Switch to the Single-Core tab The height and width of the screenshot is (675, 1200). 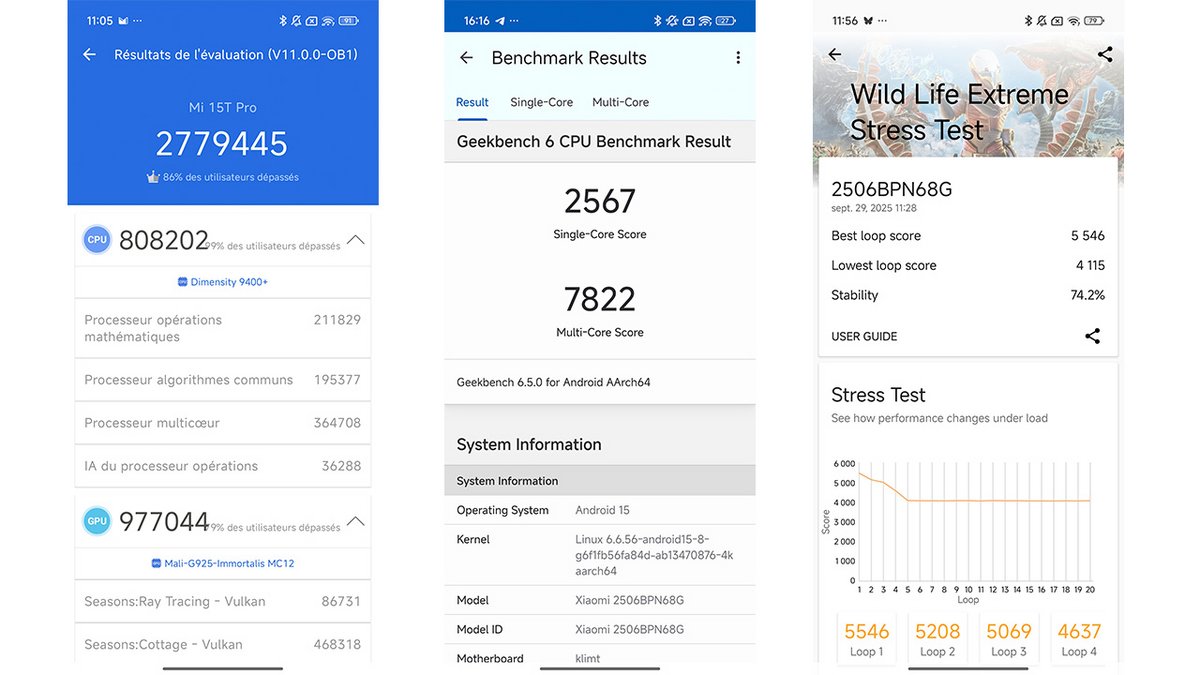tap(541, 102)
